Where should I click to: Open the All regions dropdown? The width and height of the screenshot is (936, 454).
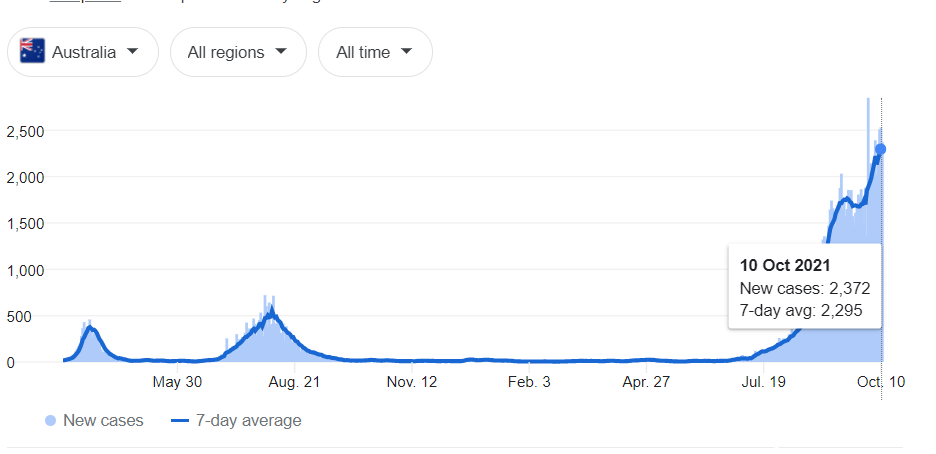(238, 52)
